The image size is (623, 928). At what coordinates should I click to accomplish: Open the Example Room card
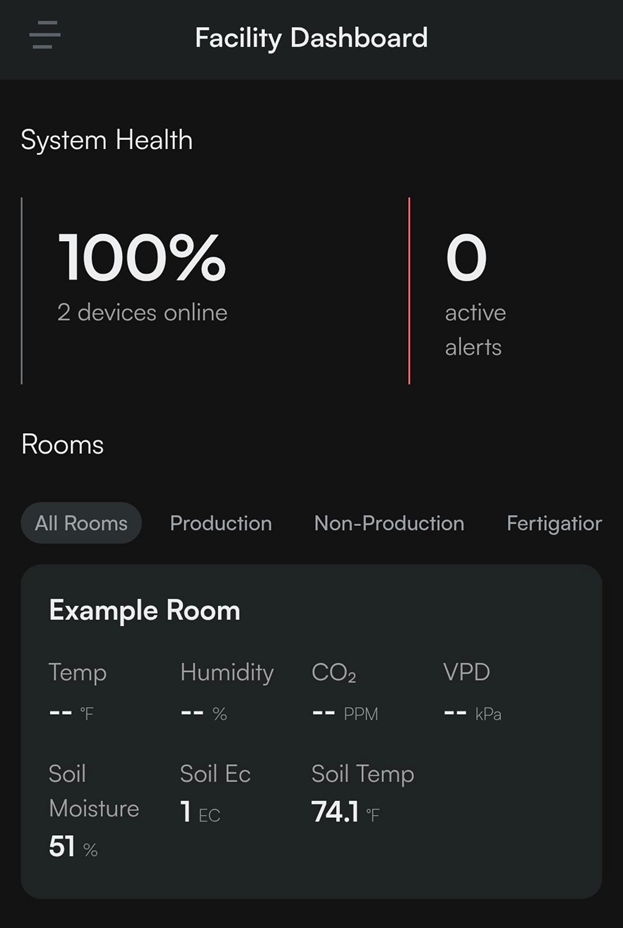(x=311, y=732)
